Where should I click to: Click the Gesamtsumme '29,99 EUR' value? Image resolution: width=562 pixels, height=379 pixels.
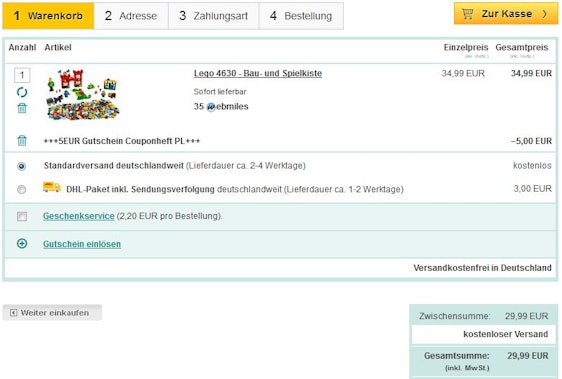(x=528, y=356)
